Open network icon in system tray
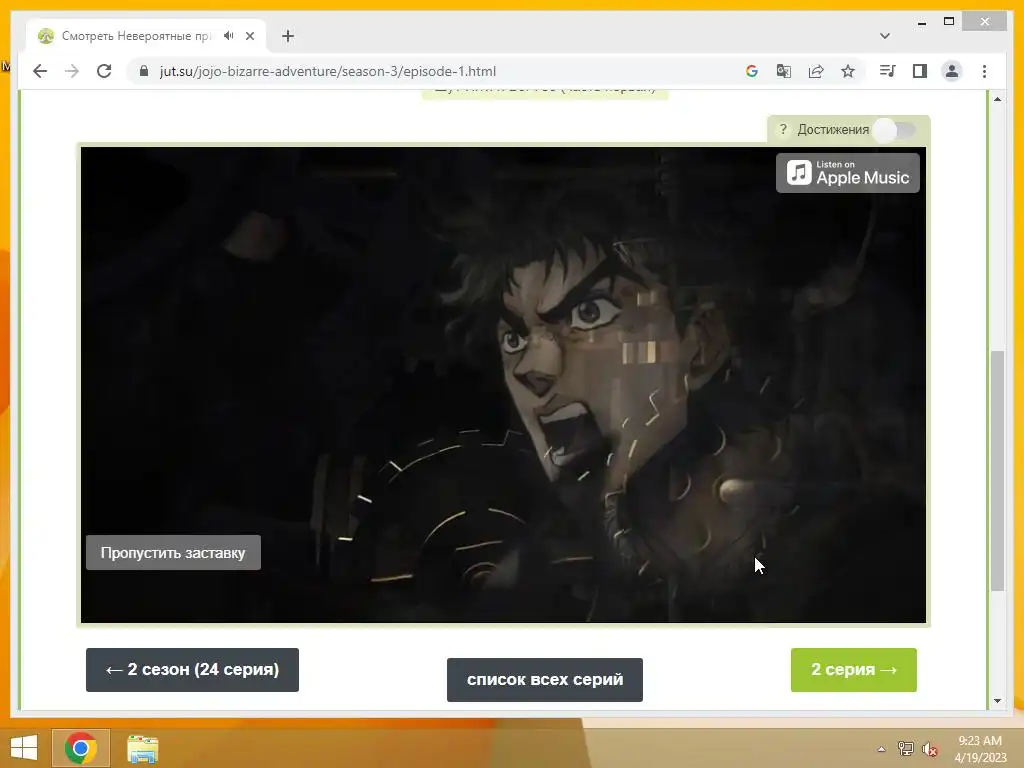This screenshot has height=768, width=1024. (905, 749)
